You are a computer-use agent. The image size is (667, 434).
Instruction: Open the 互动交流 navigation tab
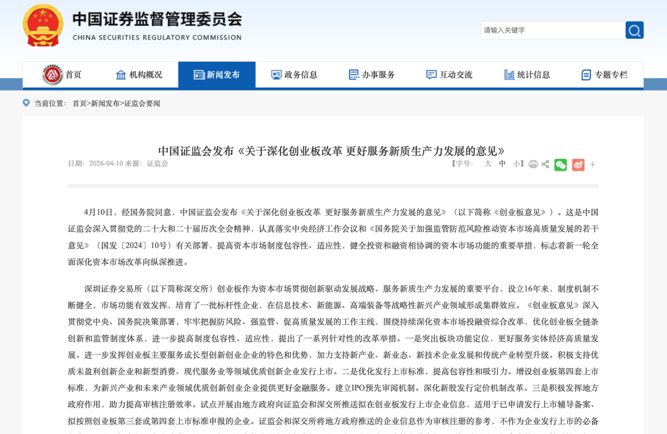click(x=448, y=75)
